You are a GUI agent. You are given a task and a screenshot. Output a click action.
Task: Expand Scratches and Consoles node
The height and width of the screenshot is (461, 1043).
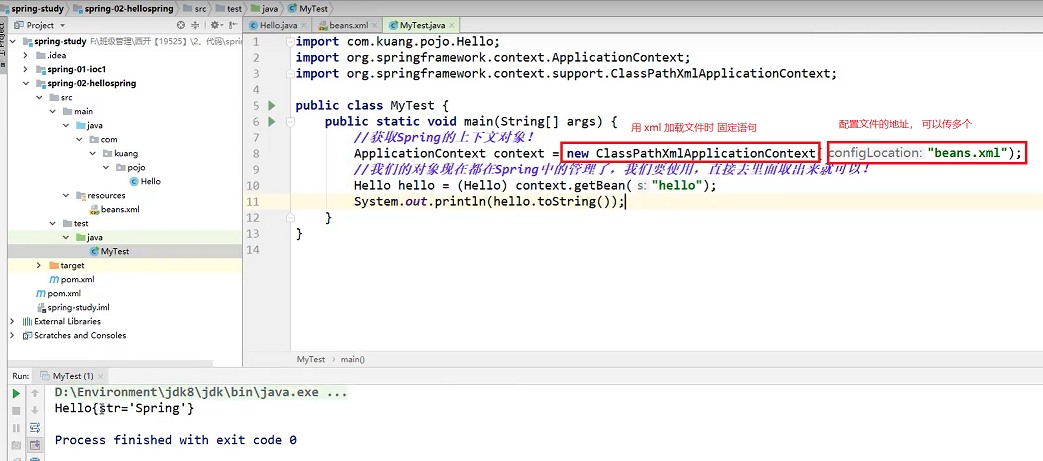point(12,335)
